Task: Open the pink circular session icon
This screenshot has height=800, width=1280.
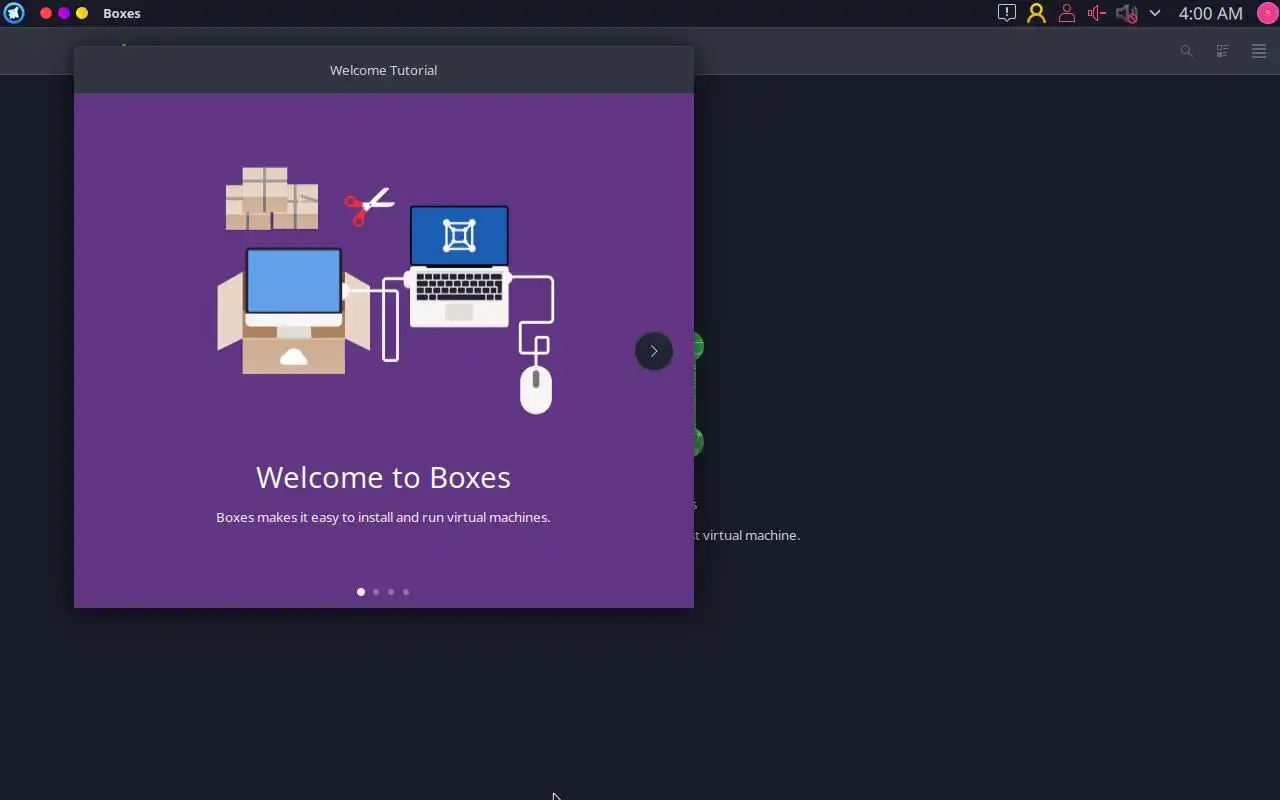Action: click(1267, 13)
